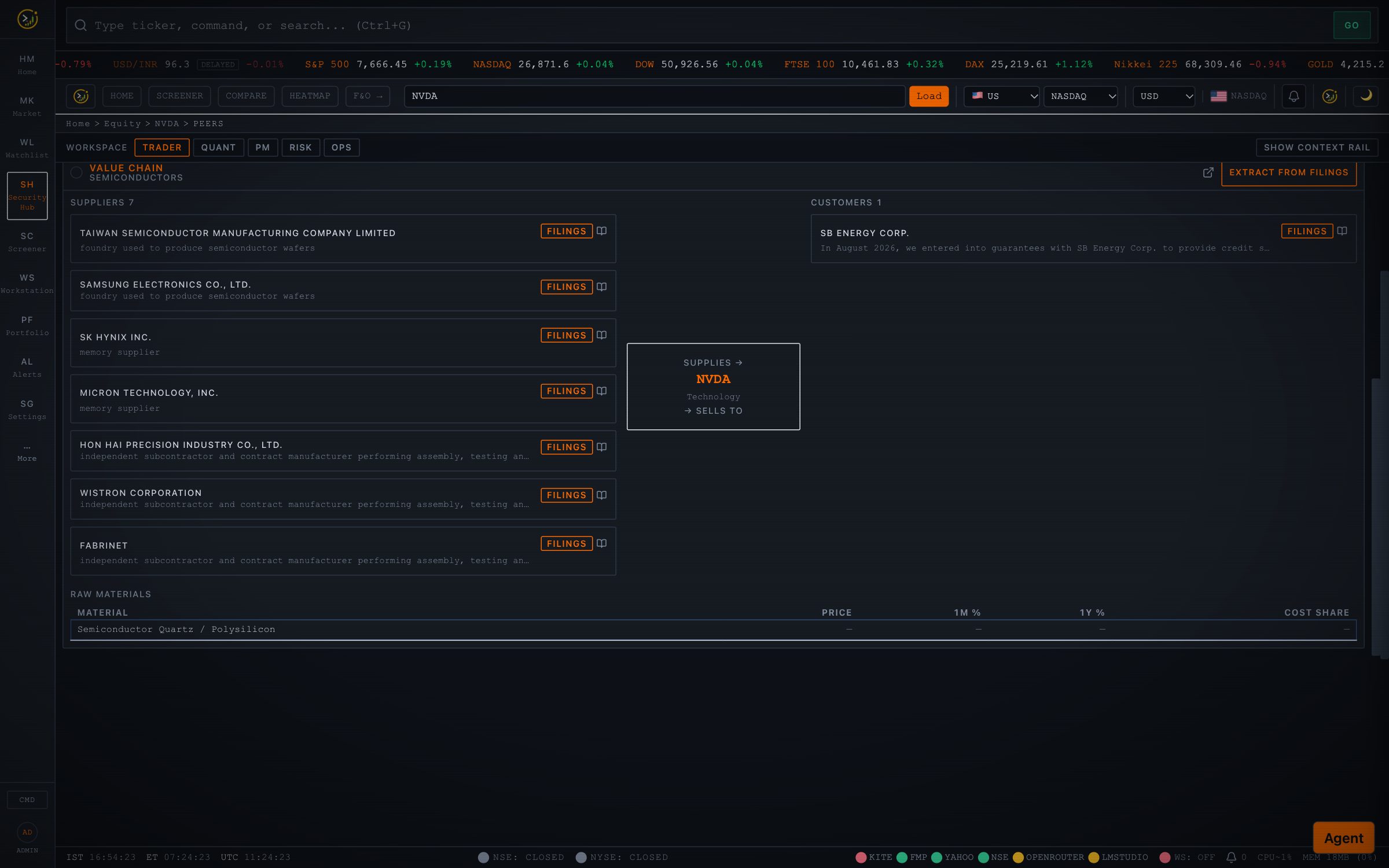Click the ticker input containing NVDA
Image resolution: width=1389 pixels, height=868 pixels.
point(655,96)
